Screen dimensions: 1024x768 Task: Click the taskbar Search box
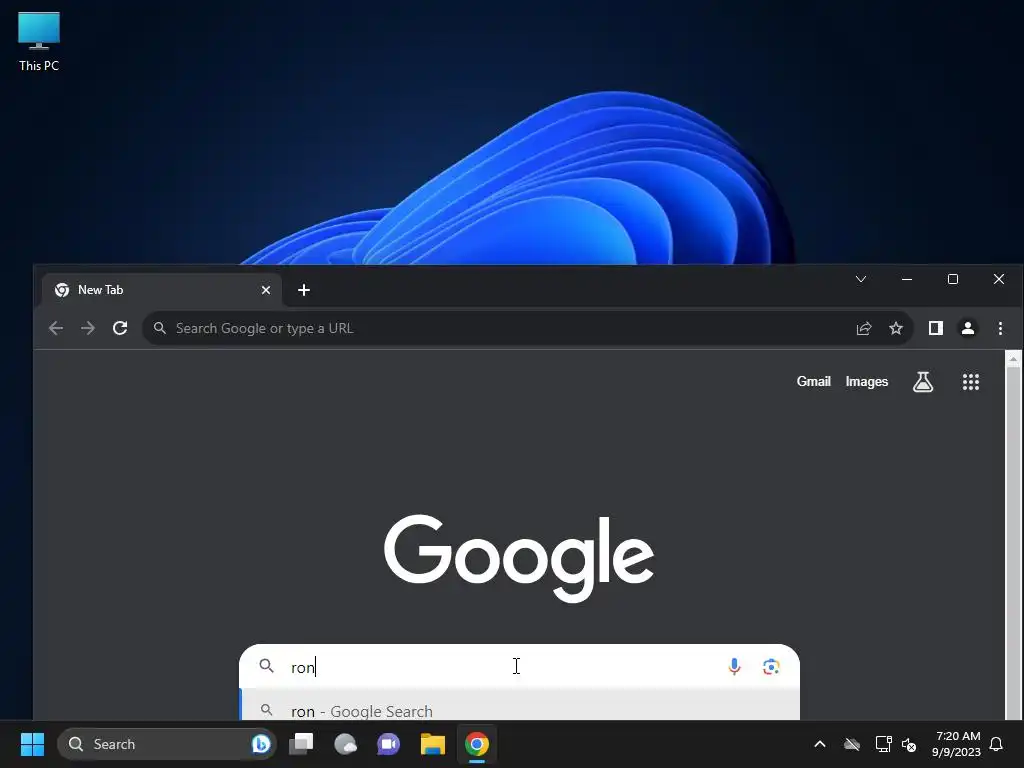pyautogui.click(x=167, y=744)
